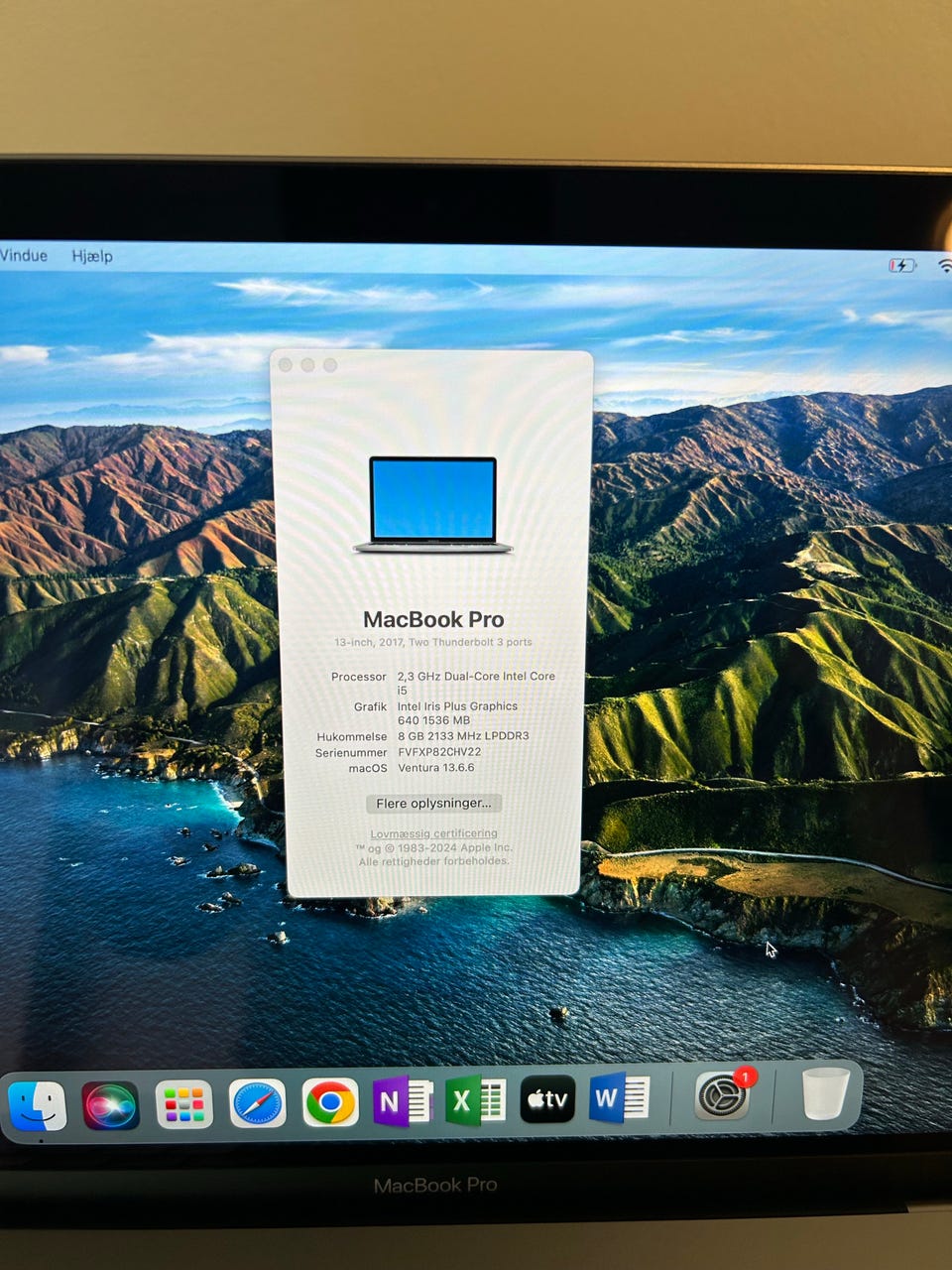Click the Wi-Fi icon in menu bar

[945, 265]
